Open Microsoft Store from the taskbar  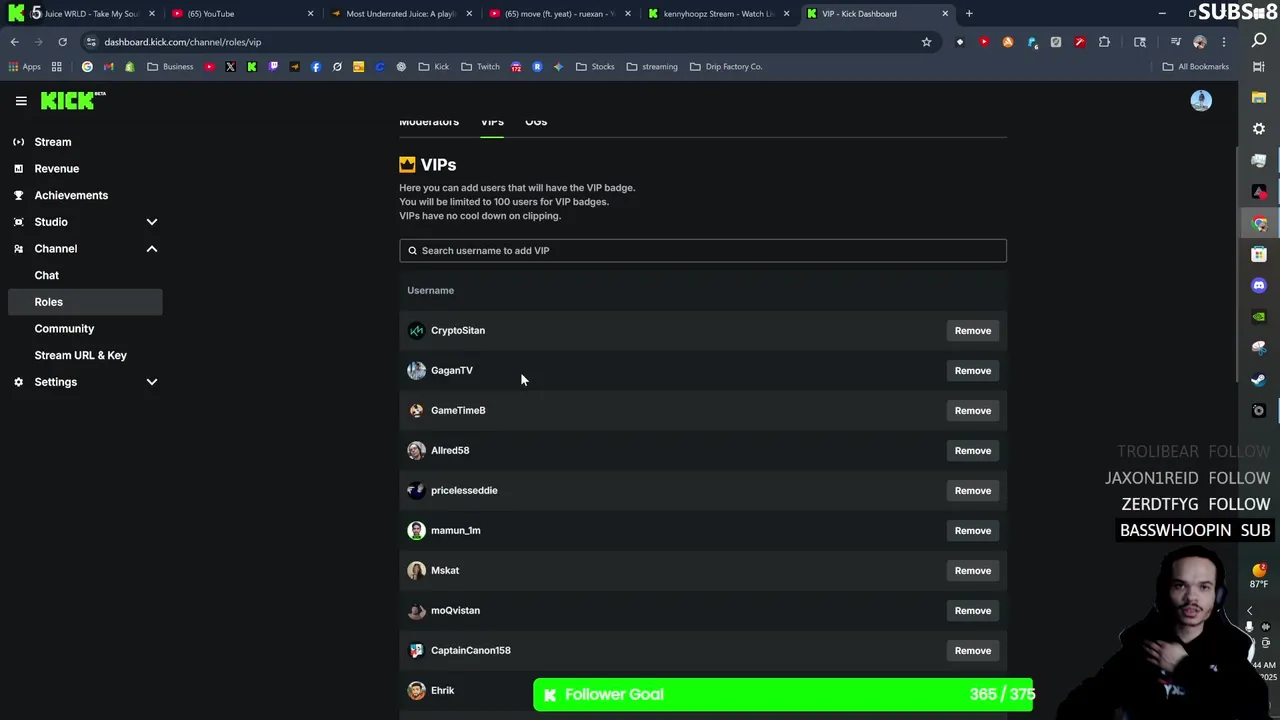tap(1259, 254)
